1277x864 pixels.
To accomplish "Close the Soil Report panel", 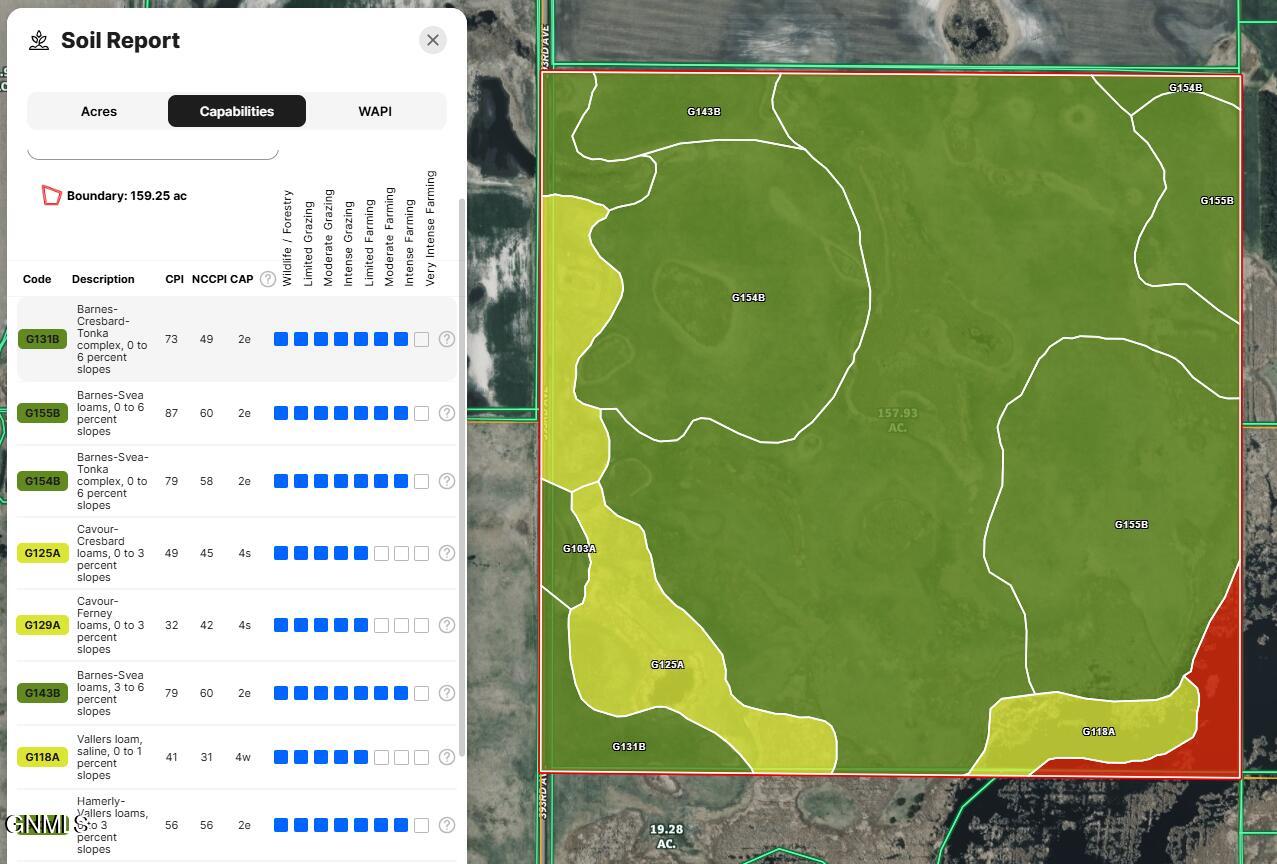I will click(432, 40).
